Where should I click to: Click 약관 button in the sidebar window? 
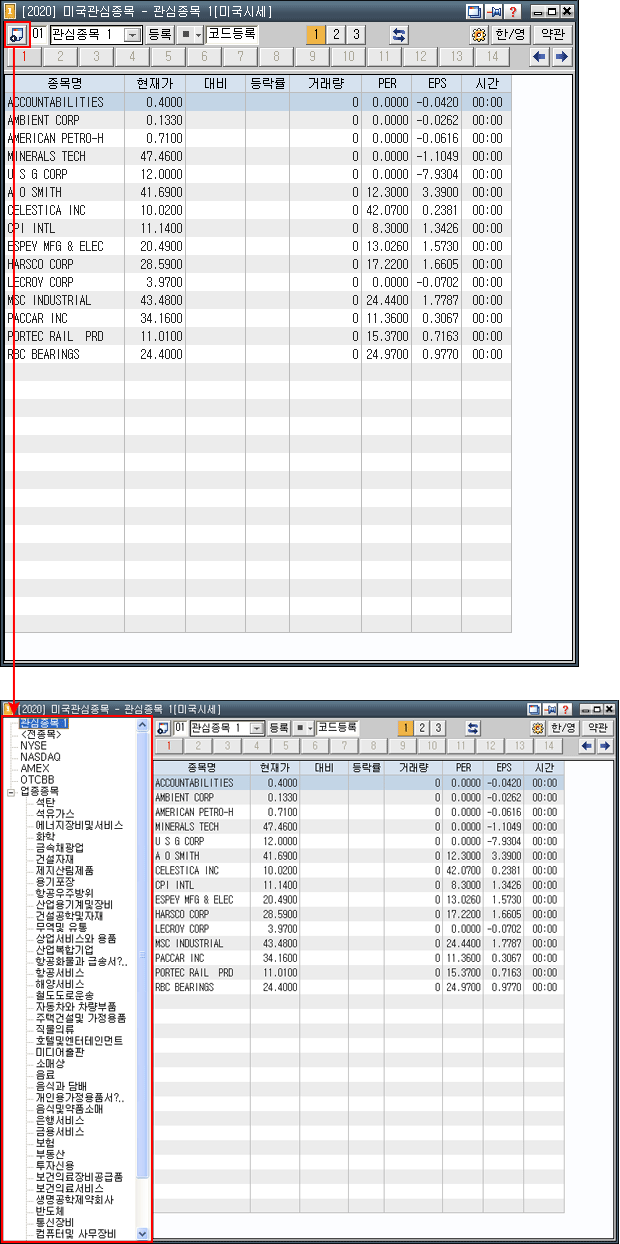click(598, 728)
